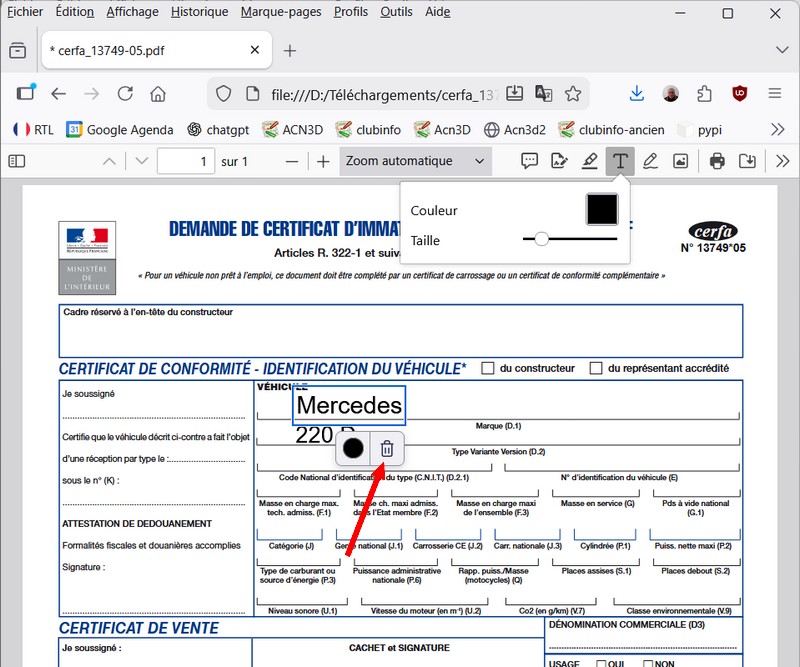Save the PDF with download icon
This screenshot has width=800, height=667.
[x=747, y=161]
